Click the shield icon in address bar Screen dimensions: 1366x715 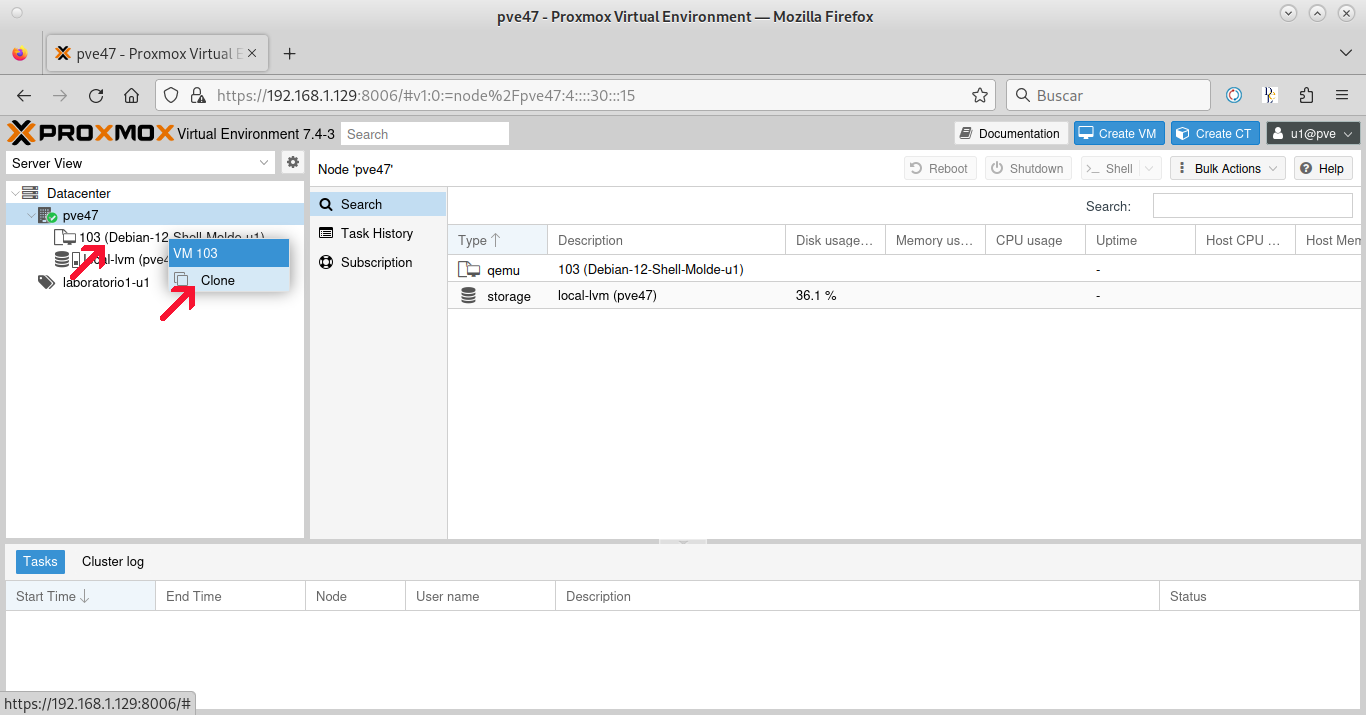pos(171,96)
